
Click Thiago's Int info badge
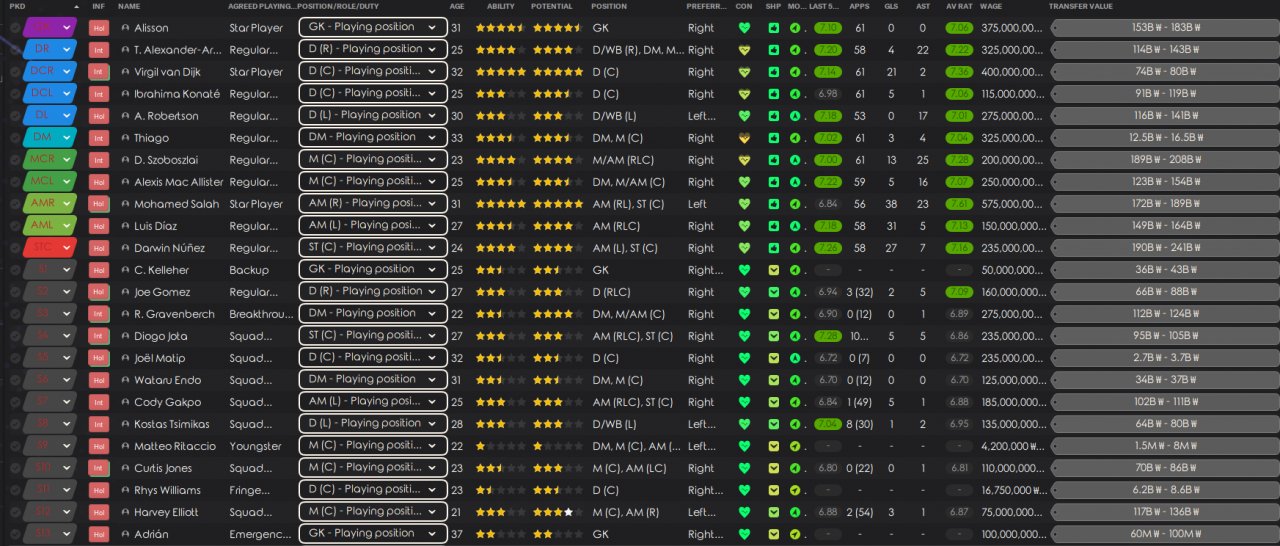99,138
